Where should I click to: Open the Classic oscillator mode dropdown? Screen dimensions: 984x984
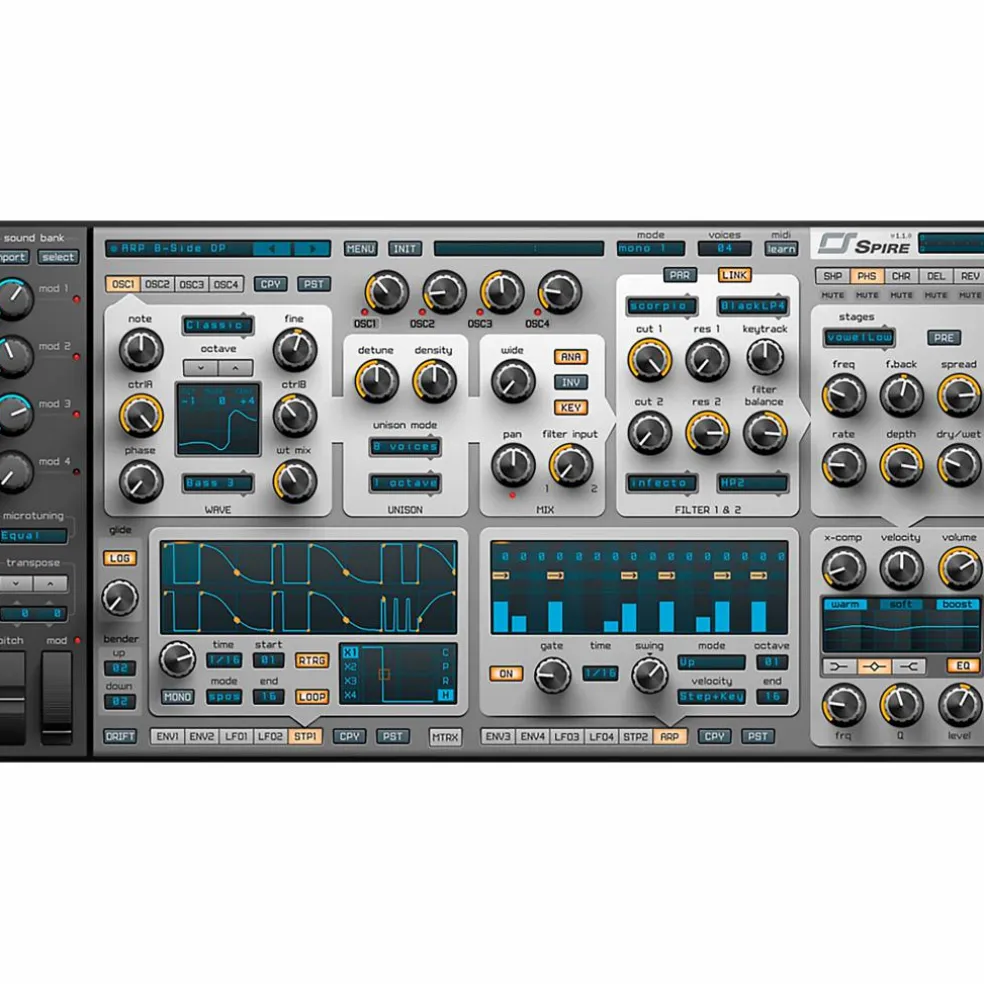(217, 325)
